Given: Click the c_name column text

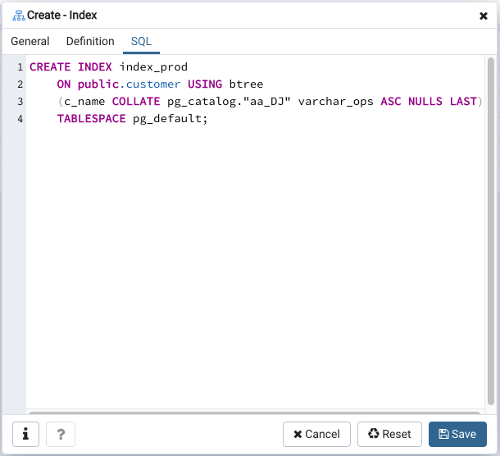Looking at the screenshot, I should pyautogui.click(x=84, y=101).
